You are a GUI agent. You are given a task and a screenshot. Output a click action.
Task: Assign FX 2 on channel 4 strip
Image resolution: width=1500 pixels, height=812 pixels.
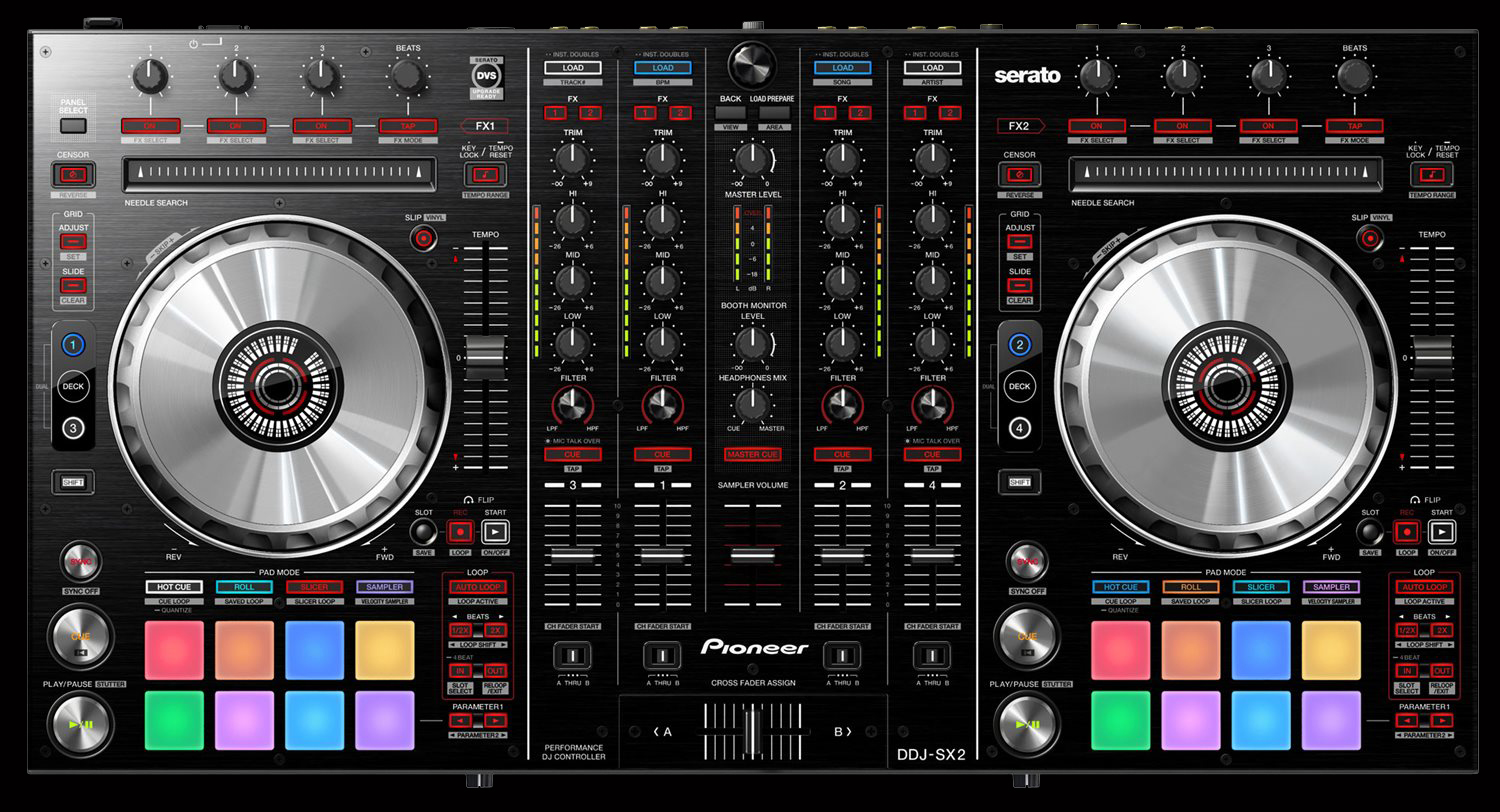pos(950,113)
